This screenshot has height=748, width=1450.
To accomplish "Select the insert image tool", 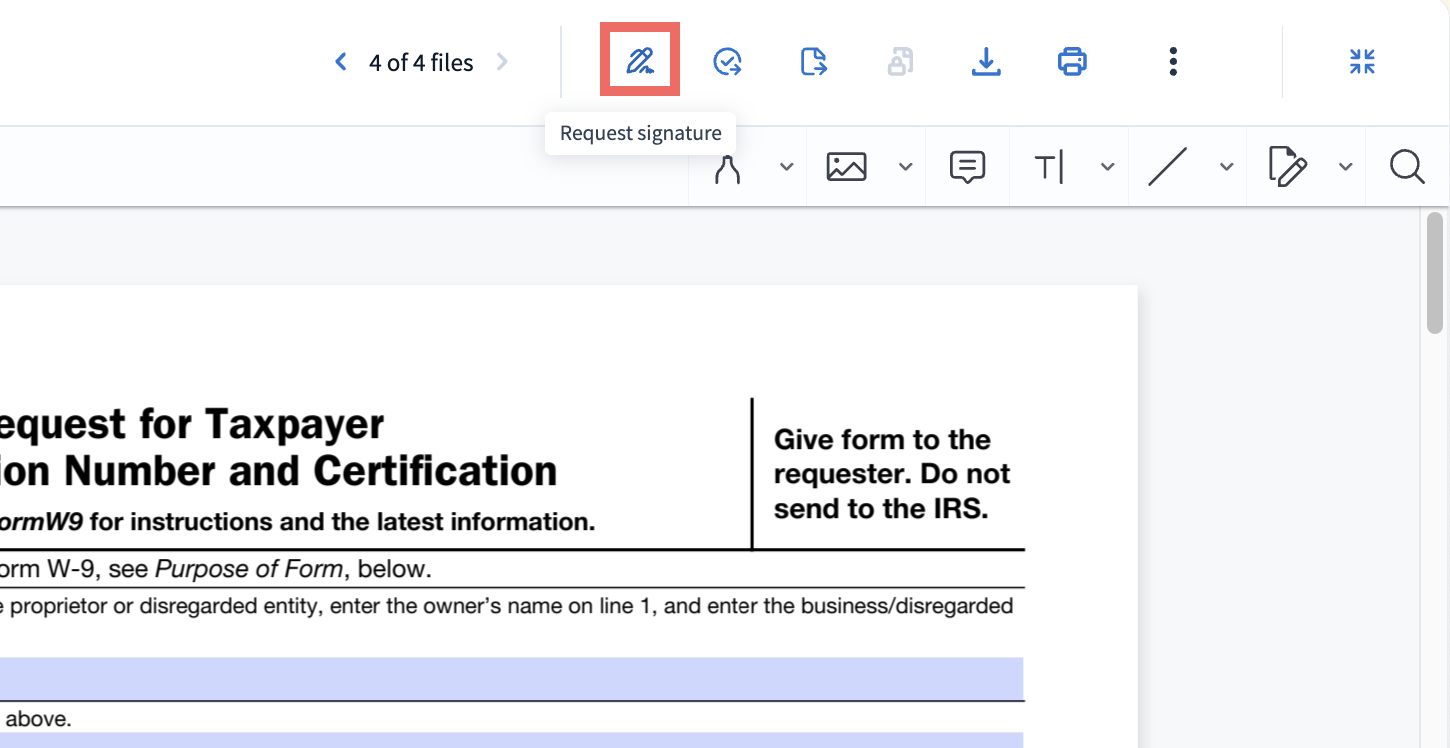I will point(846,167).
